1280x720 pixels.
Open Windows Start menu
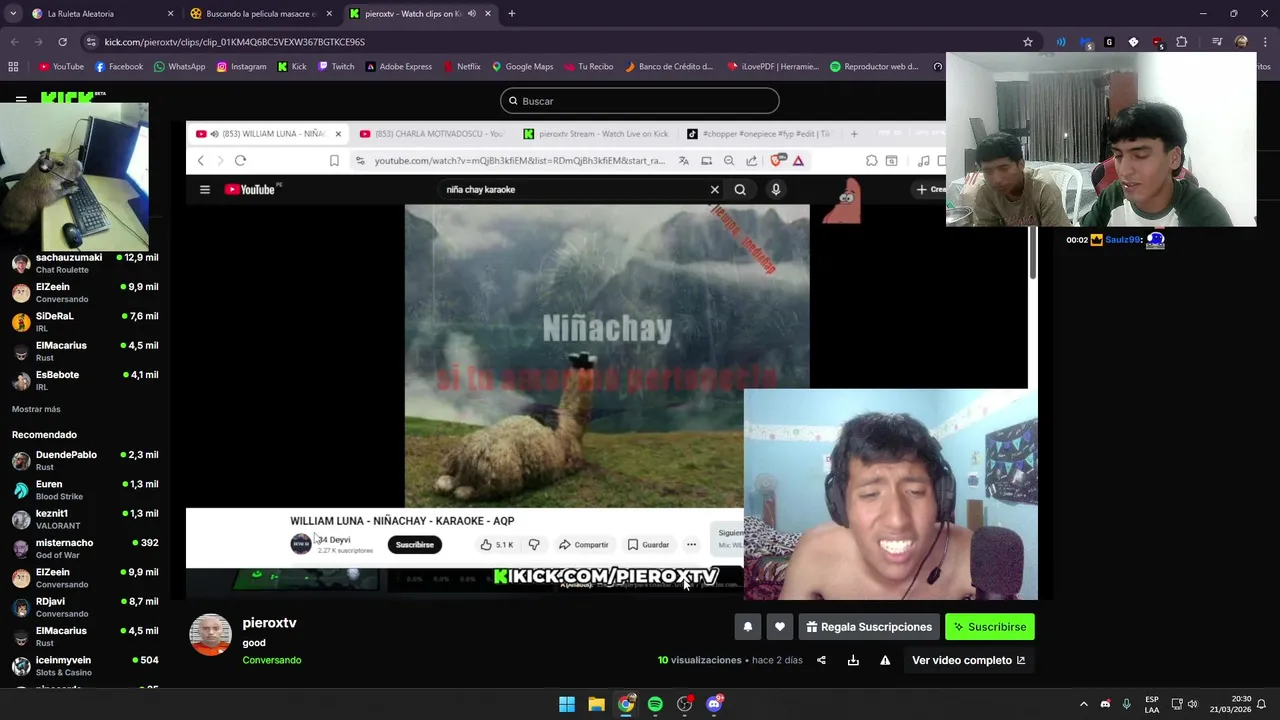(567, 704)
